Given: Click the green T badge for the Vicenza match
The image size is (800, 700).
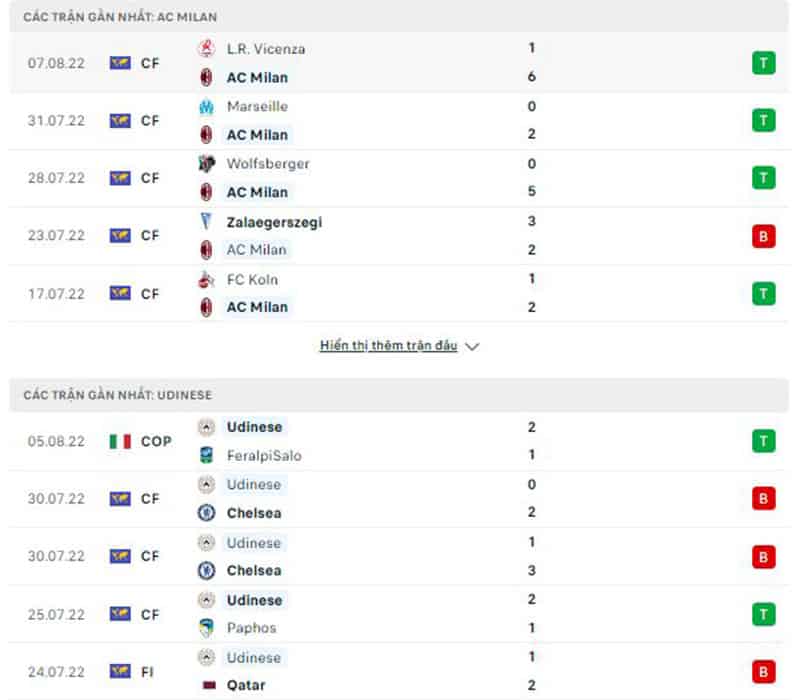Looking at the screenshot, I should point(764,62).
